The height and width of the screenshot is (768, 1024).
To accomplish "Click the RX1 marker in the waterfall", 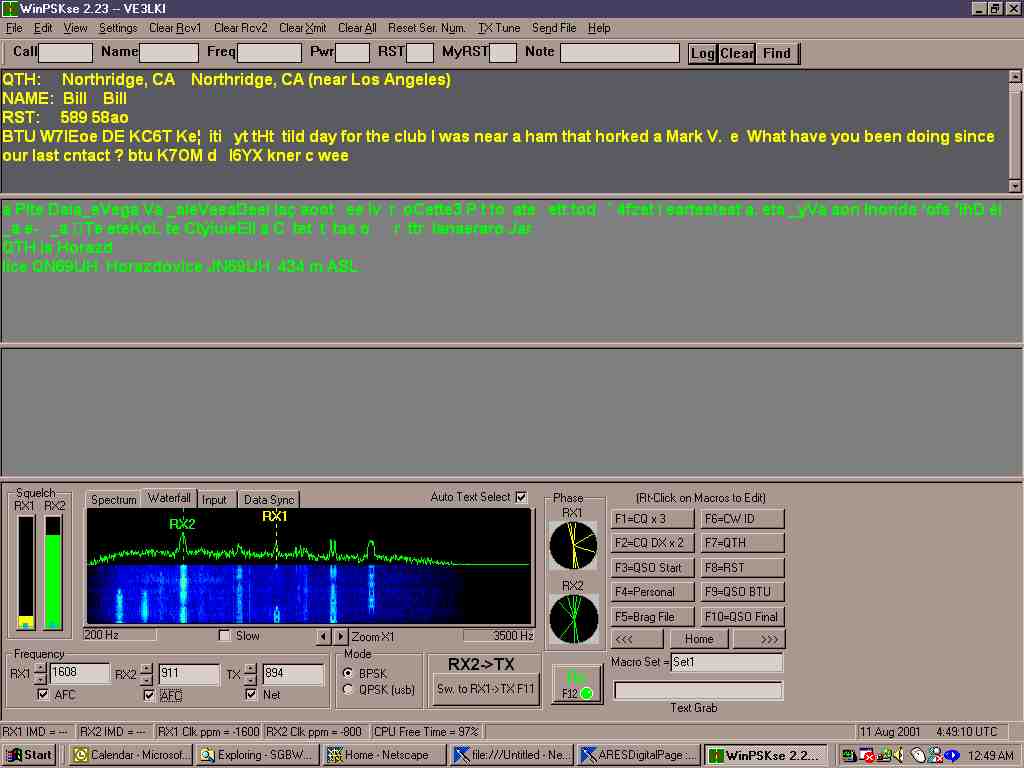I will tap(275, 516).
